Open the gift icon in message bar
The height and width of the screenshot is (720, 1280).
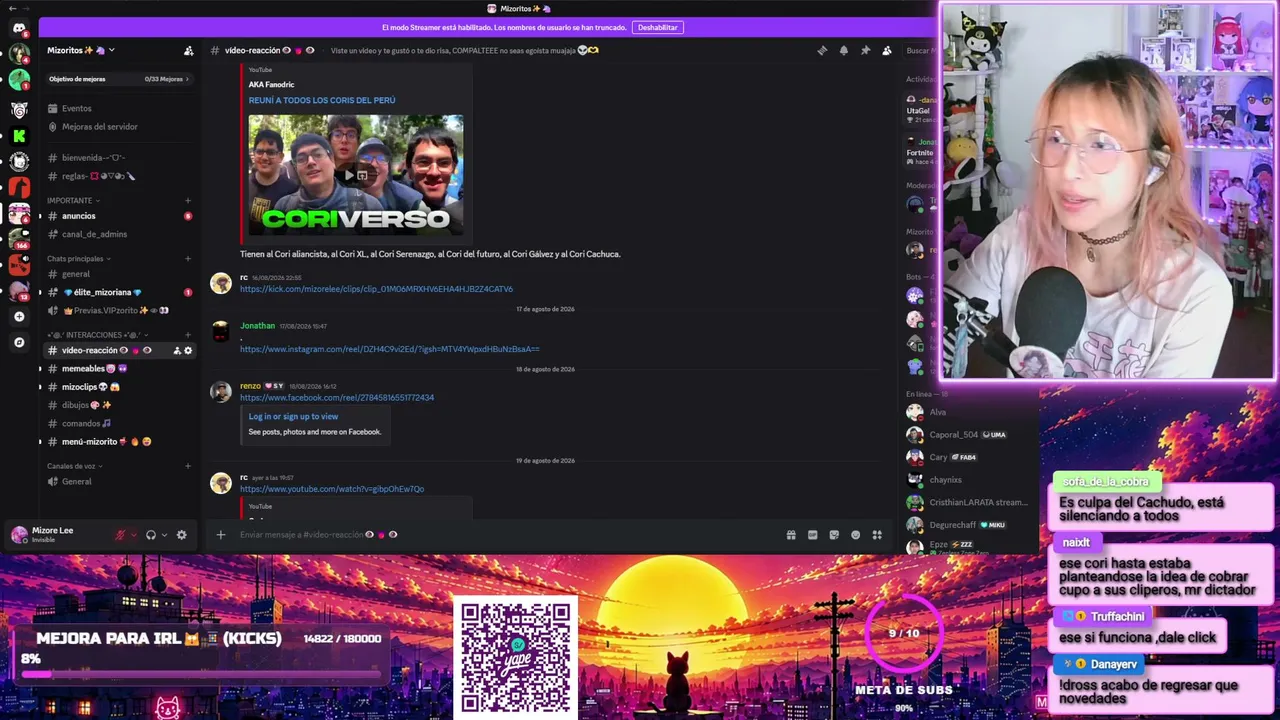click(x=791, y=535)
